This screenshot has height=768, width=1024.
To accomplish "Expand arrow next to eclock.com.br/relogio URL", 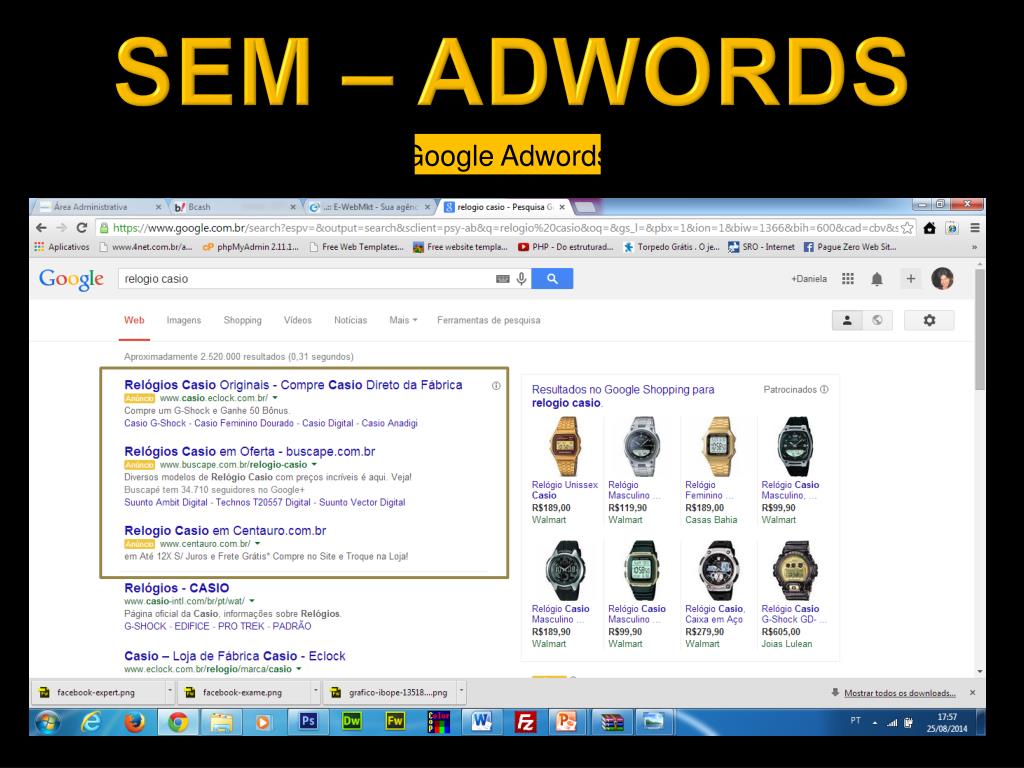I will (299, 669).
